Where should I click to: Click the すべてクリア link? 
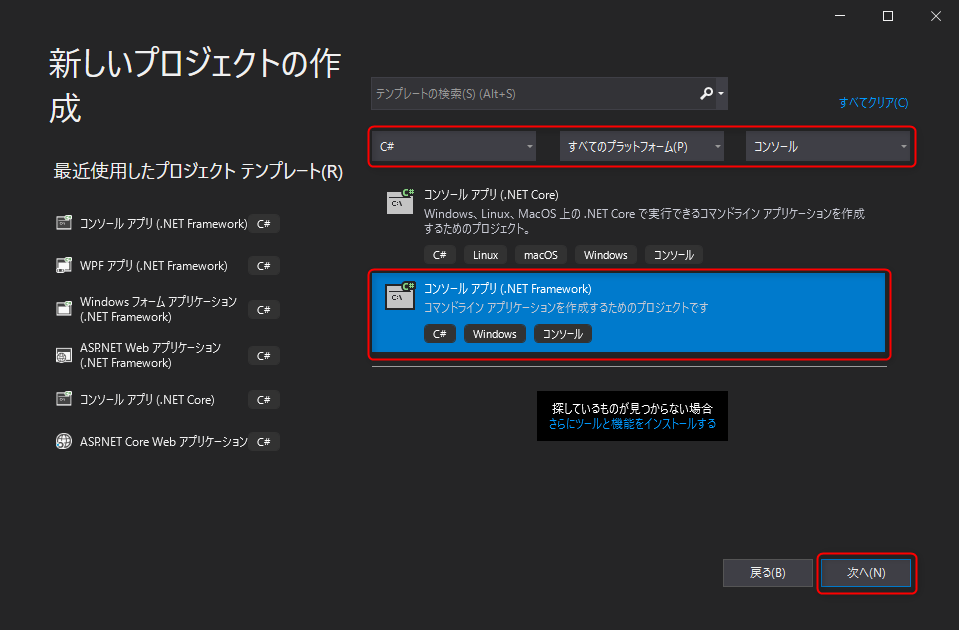[873, 102]
